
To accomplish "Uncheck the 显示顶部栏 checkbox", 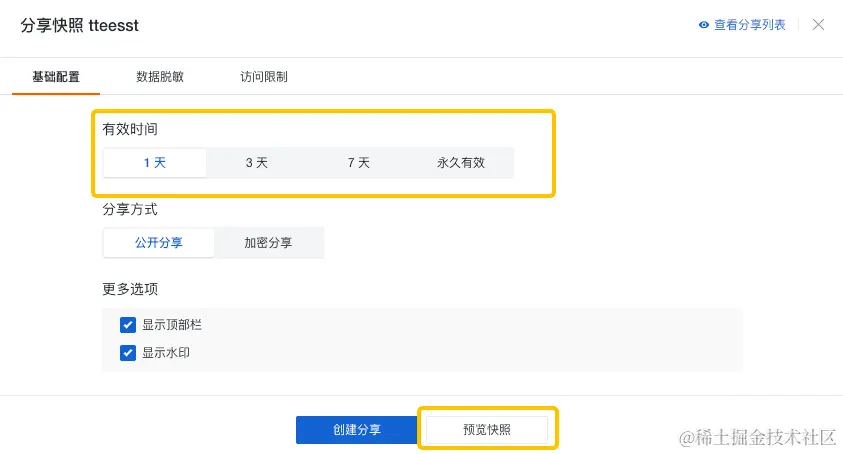I will 128,325.
